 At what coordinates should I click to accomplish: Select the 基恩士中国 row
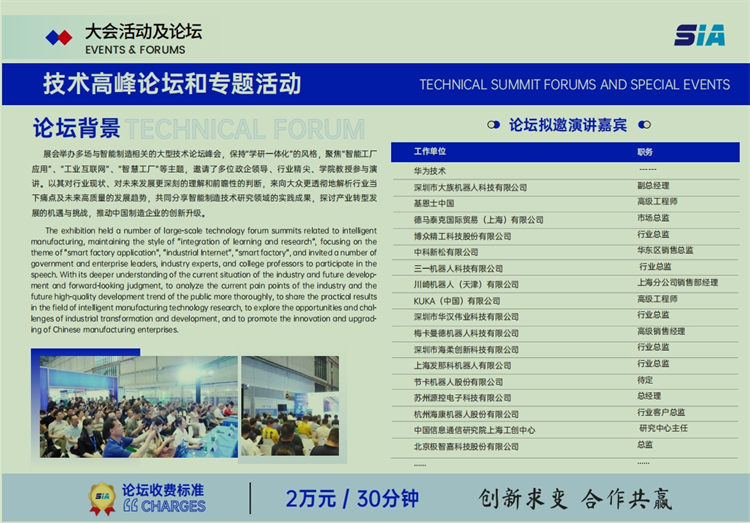565,203
